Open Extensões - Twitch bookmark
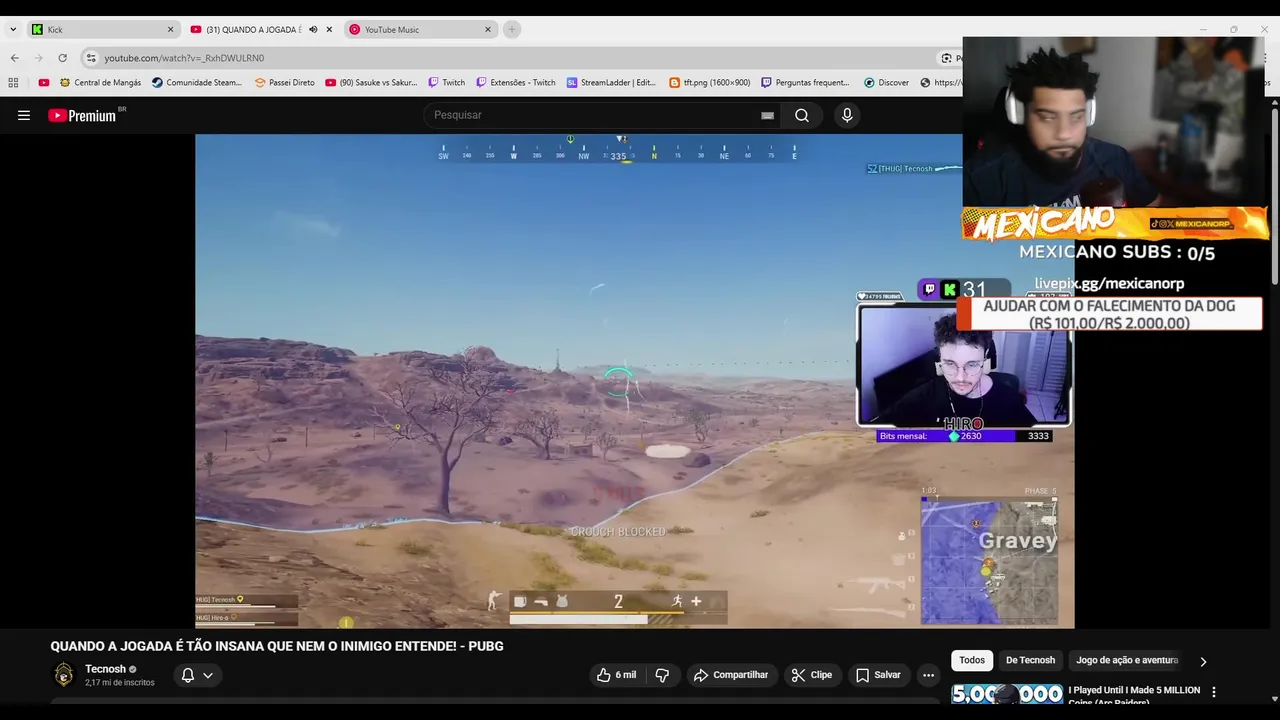1280x720 pixels. tap(515, 83)
